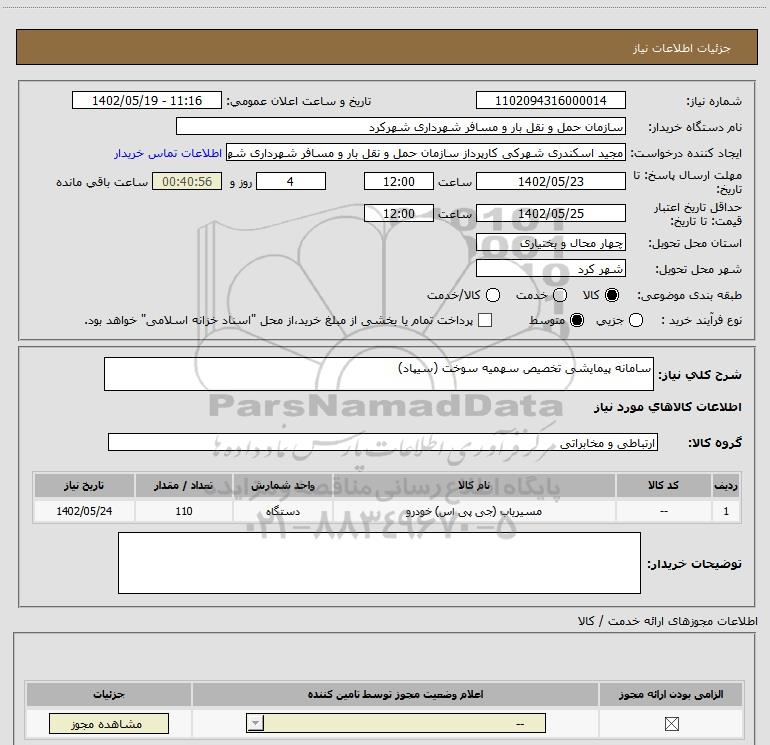
Task: Click the اطلاعات کالاهای مورد نیاز heading
Action: point(667,407)
